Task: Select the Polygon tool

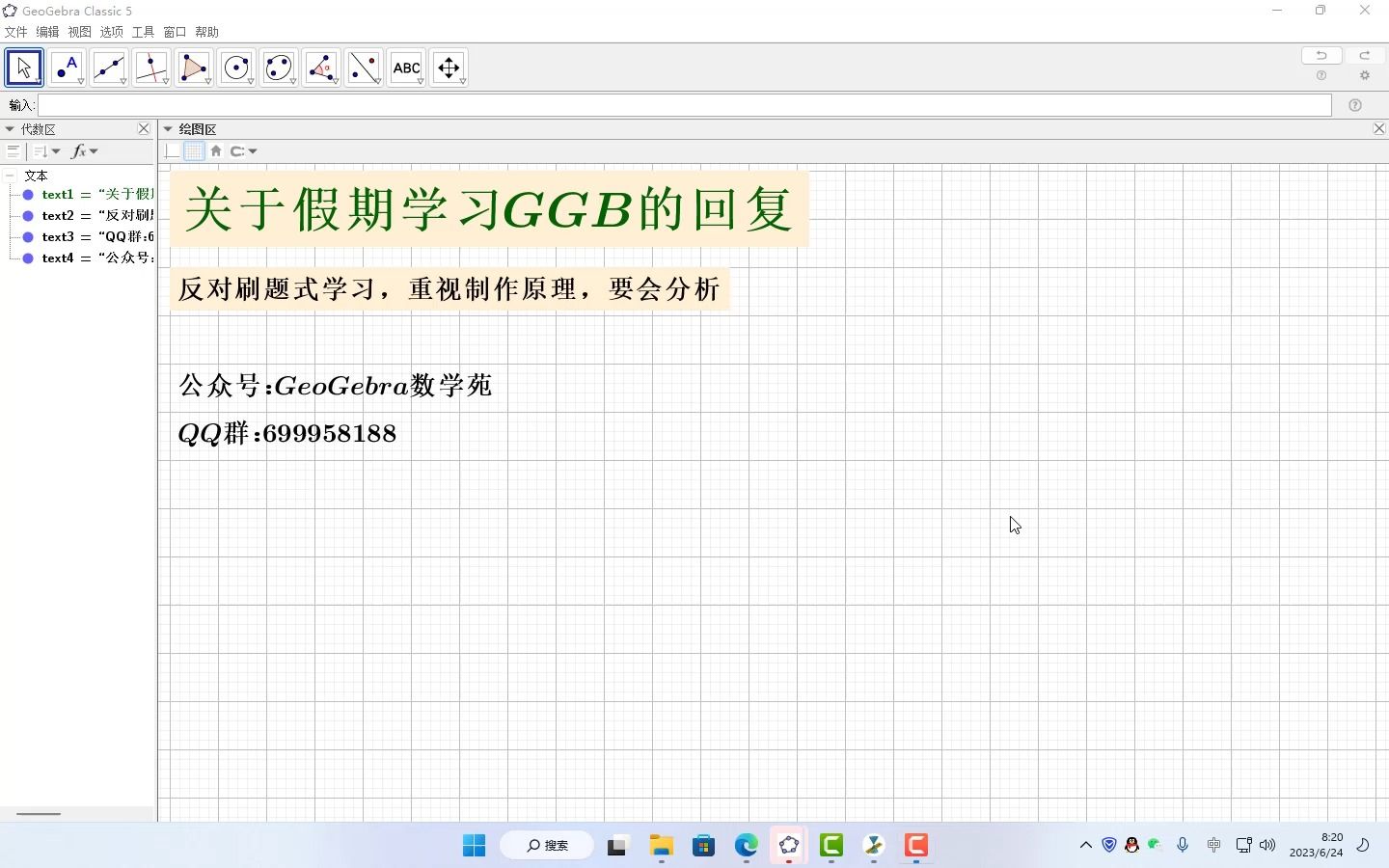Action: tap(194, 68)
